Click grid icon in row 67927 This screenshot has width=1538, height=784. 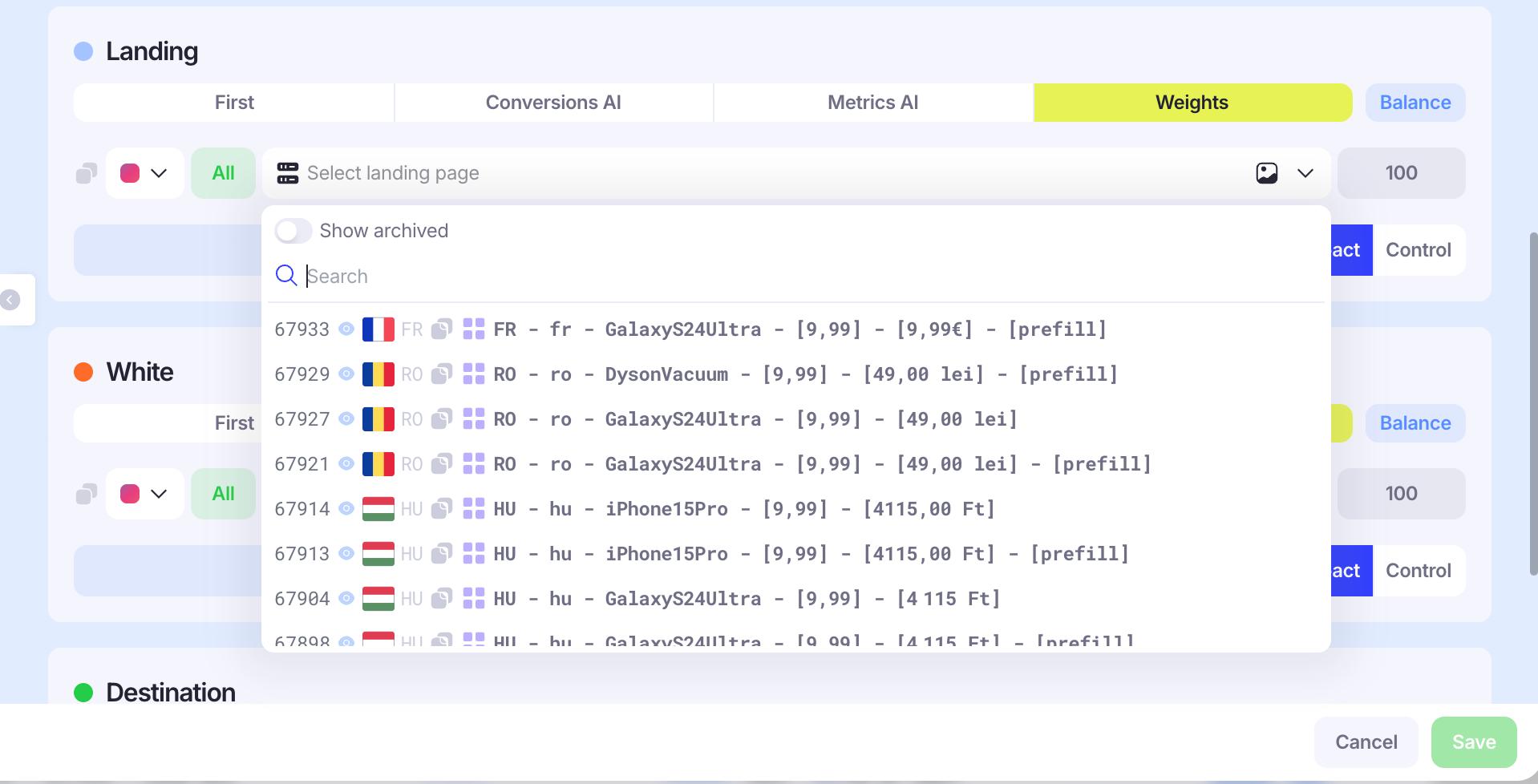pyautogui.click(x=474, y=418)
